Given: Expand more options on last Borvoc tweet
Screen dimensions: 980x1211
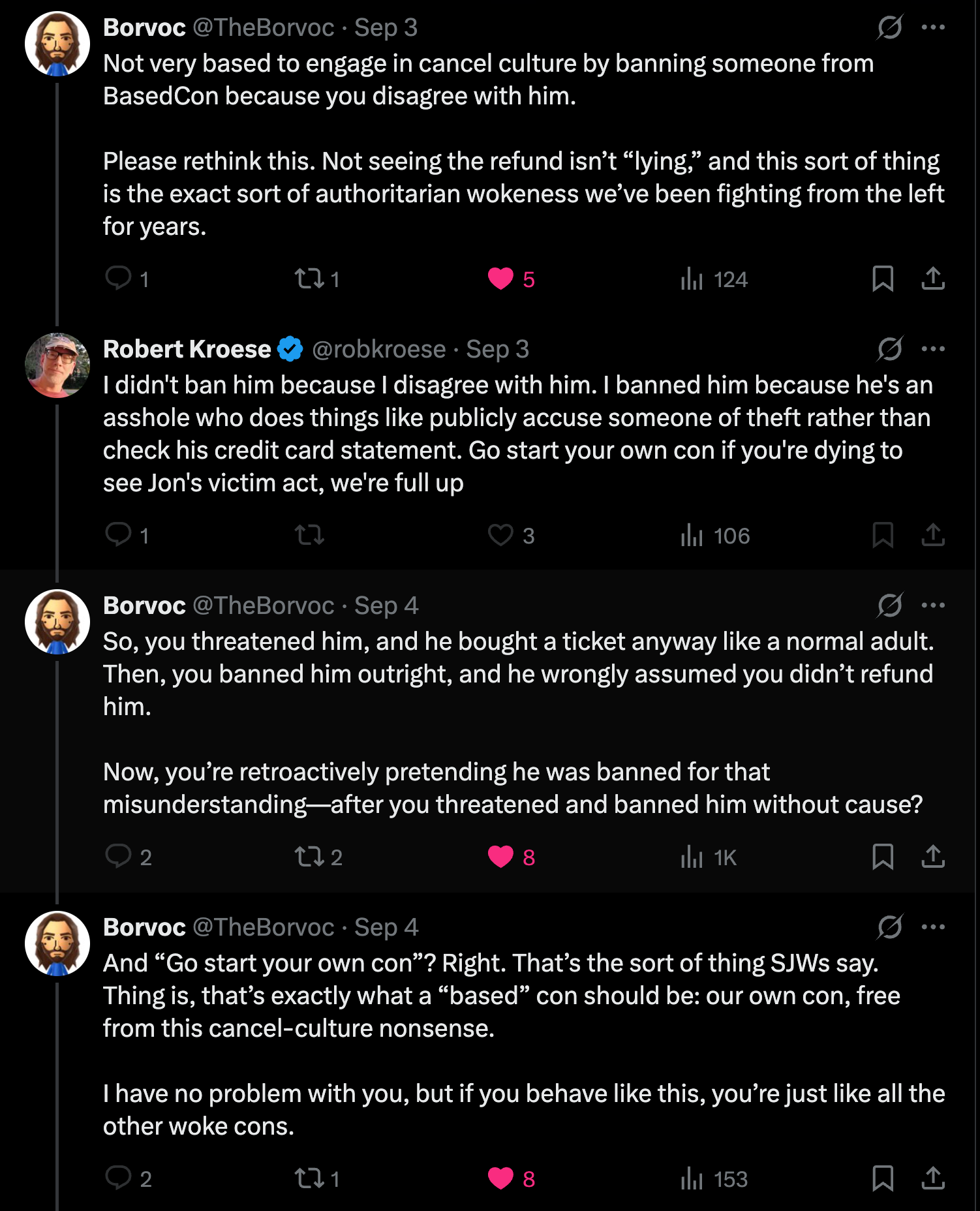Looking at the screenshot, I should click(x=933, y=927).
